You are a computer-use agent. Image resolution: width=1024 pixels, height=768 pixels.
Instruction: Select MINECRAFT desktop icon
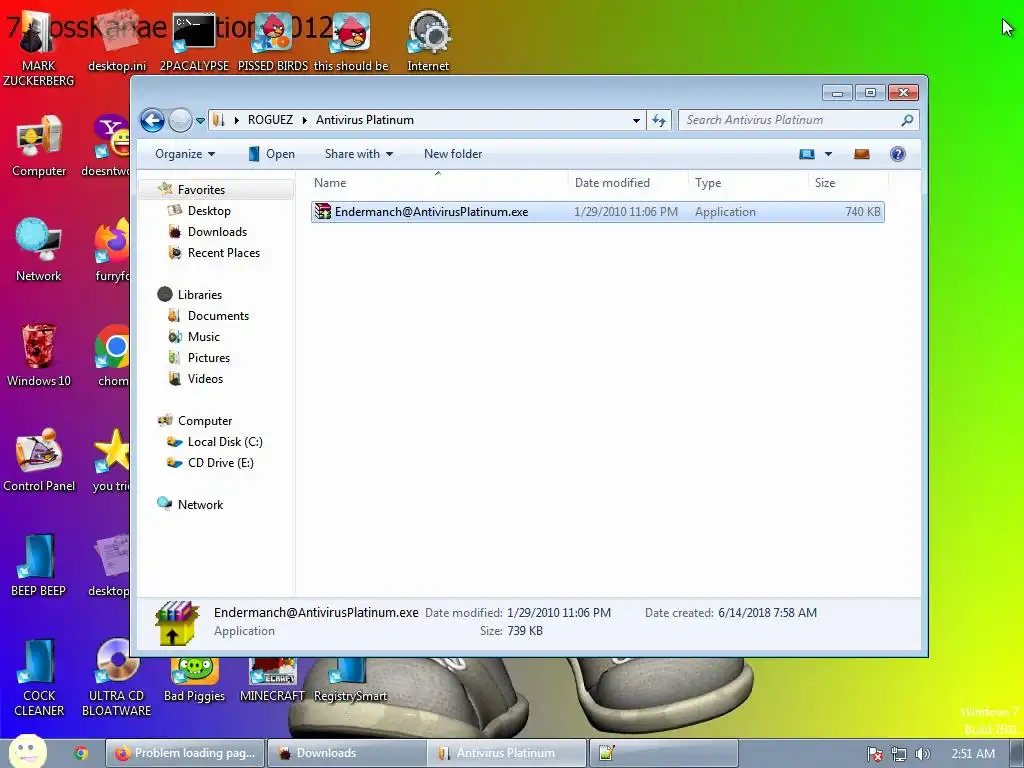tap(272, 679)
